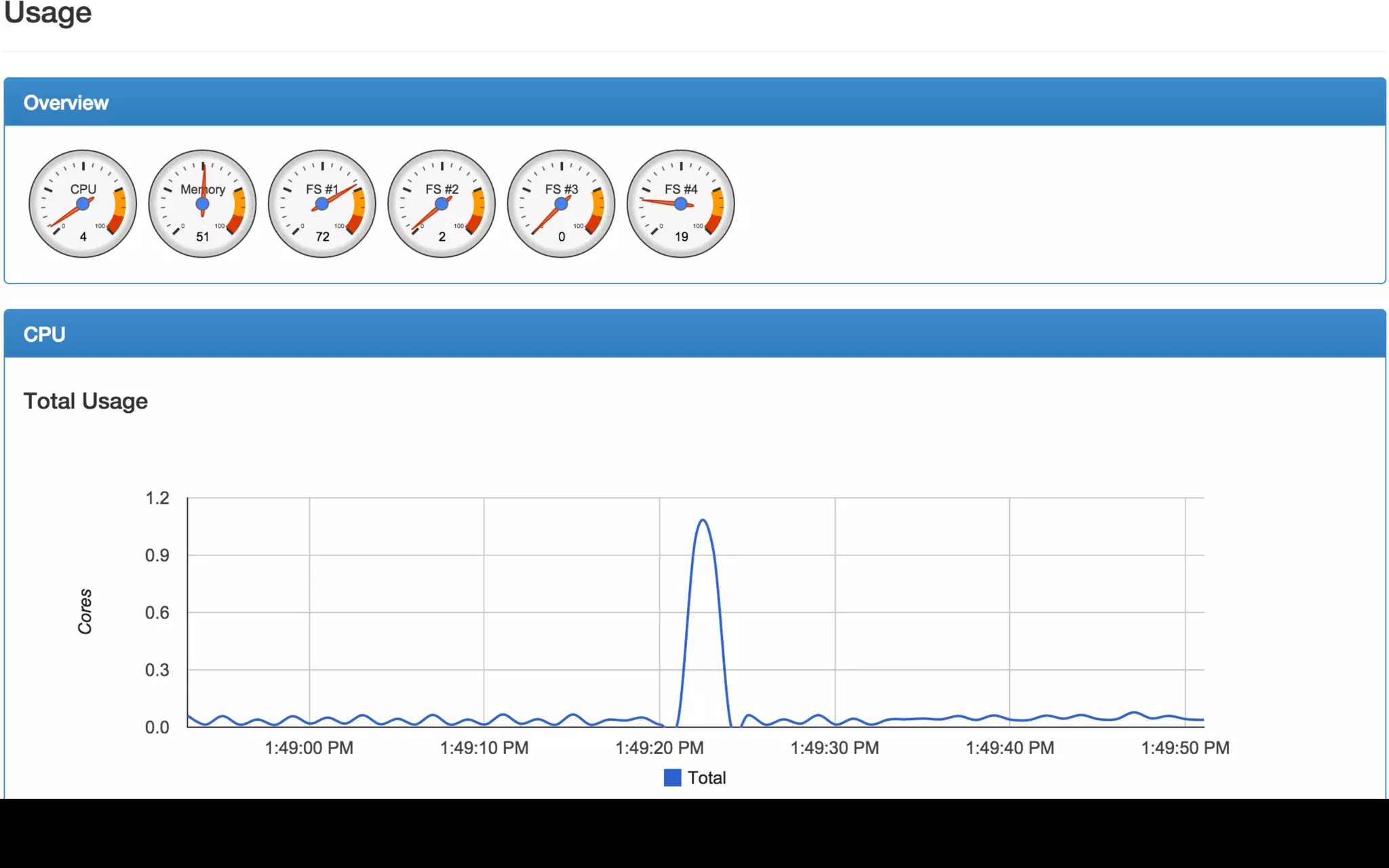Select the FS #1 gauge
This screenshot has height=868, width=1389.
(x=322, y=203)
